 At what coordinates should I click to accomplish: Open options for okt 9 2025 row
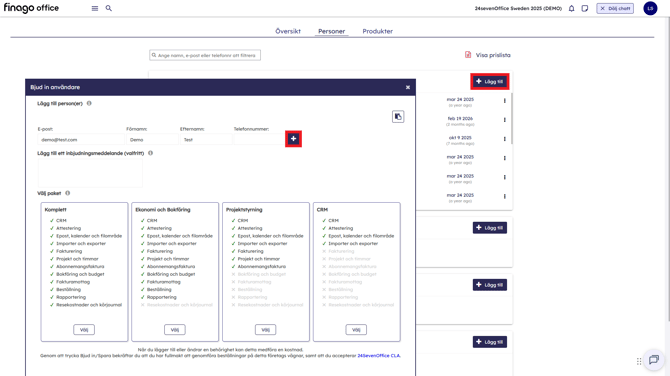tap(505, 139)
